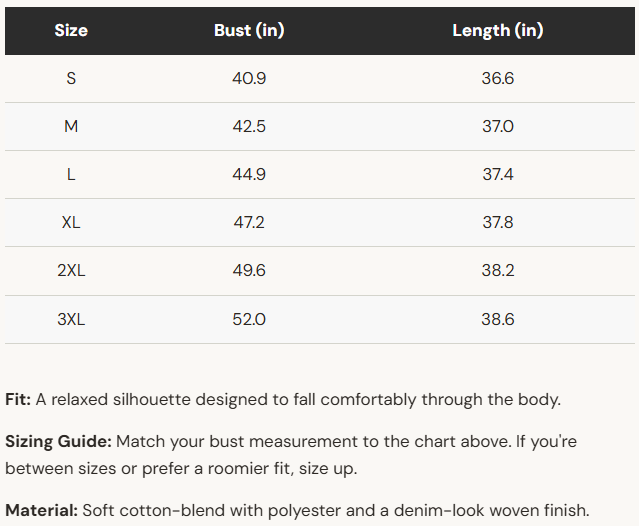
Task: Click the bold Sizing Guide: label
Action: click(x=58, y=442)
